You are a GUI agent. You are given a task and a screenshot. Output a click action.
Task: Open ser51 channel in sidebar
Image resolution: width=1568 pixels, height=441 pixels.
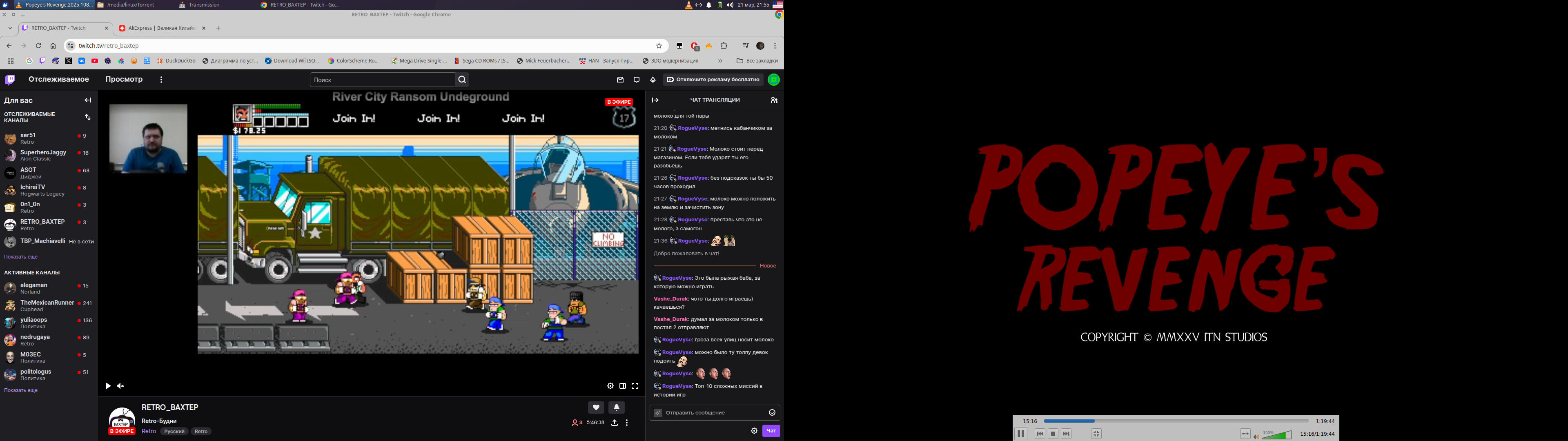(x=49, y=138)
